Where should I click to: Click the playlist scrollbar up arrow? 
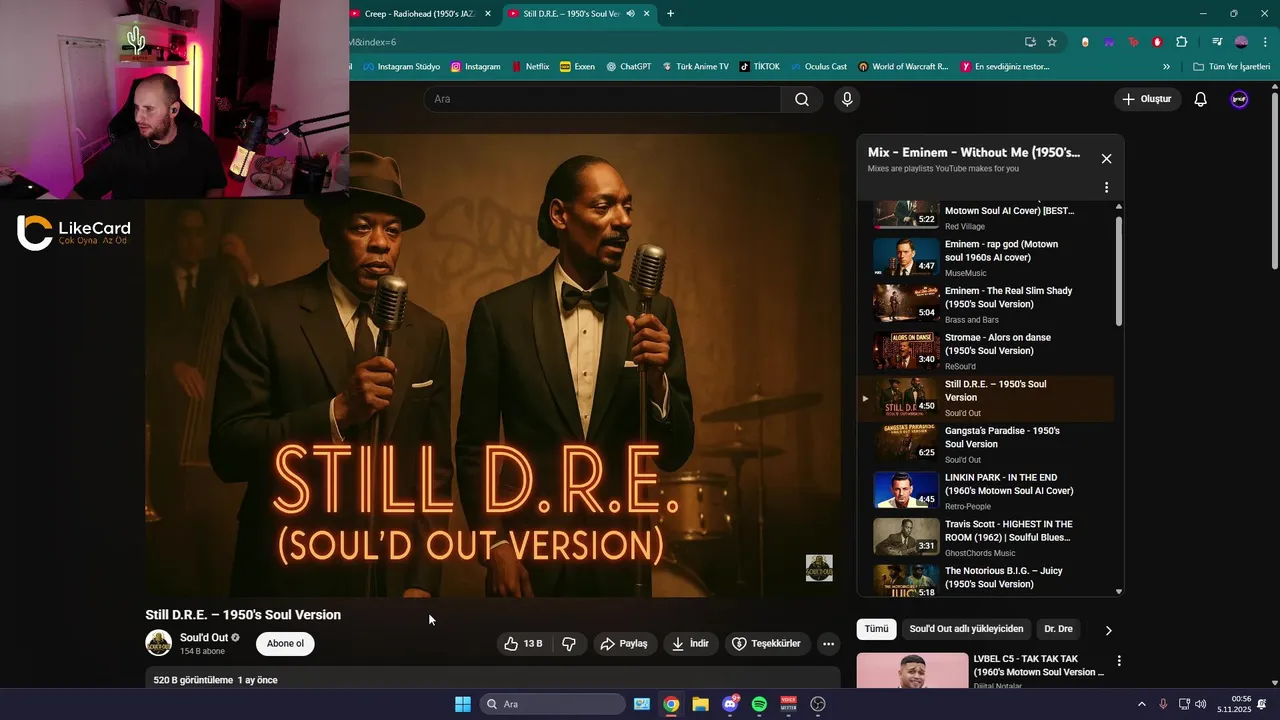[1118, 206]
